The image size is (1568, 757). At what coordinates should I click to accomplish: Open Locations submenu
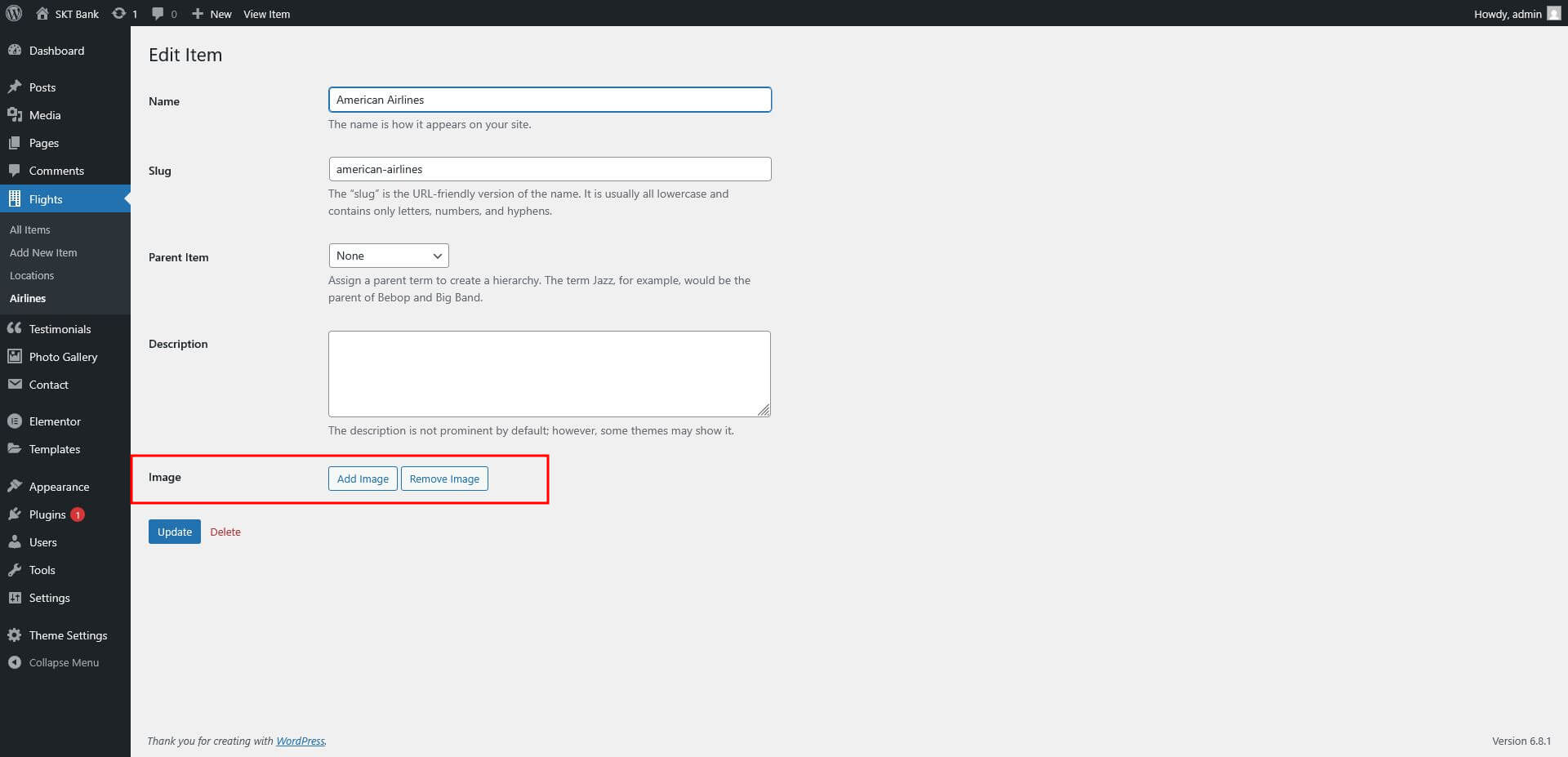(32, 275)
